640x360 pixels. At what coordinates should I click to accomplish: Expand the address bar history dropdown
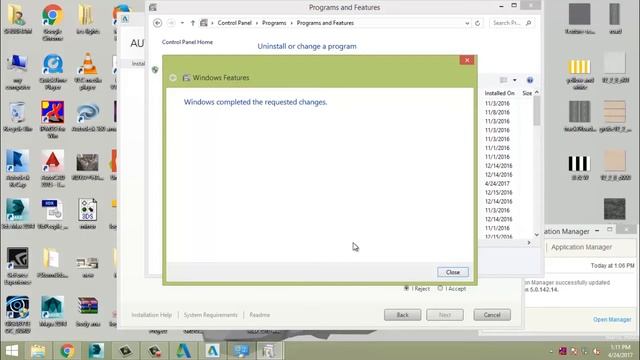pos(467,23)
